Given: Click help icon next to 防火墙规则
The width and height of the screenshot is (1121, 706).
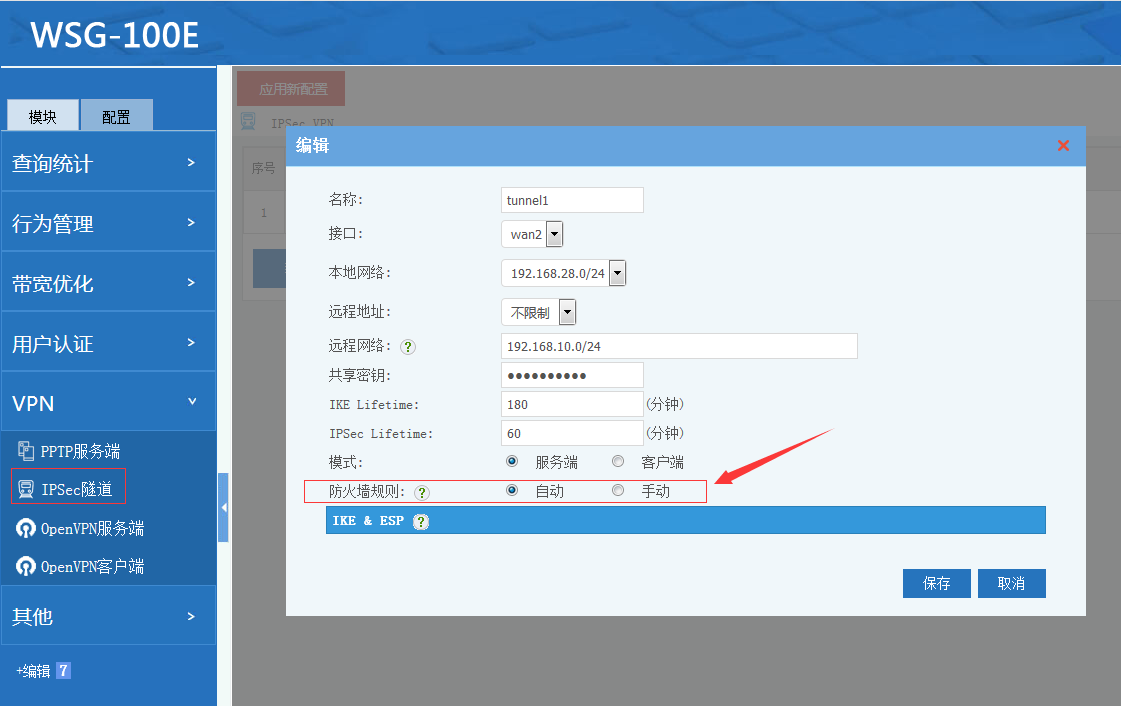Looking at the screenshot, I should point(421,492).
